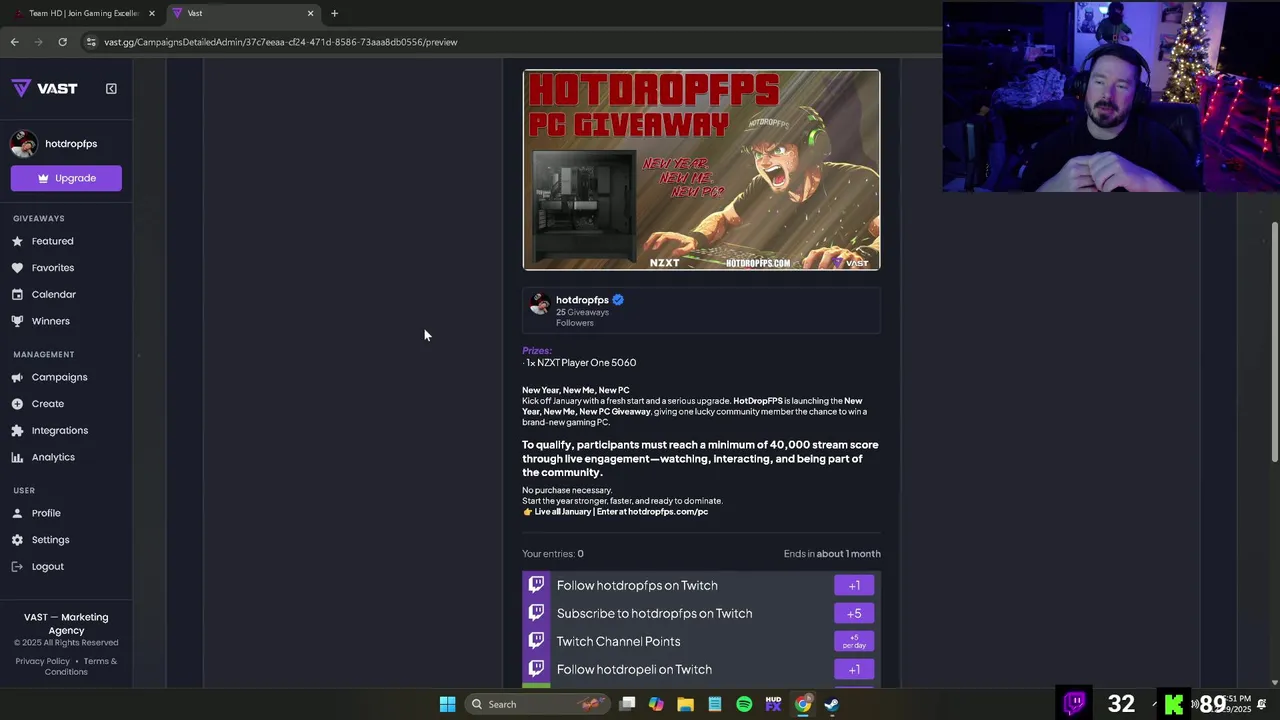Viewport: 1280px width, 720px height.
Task: Click the trophy icon beside Winners
Action: (17, 321)
